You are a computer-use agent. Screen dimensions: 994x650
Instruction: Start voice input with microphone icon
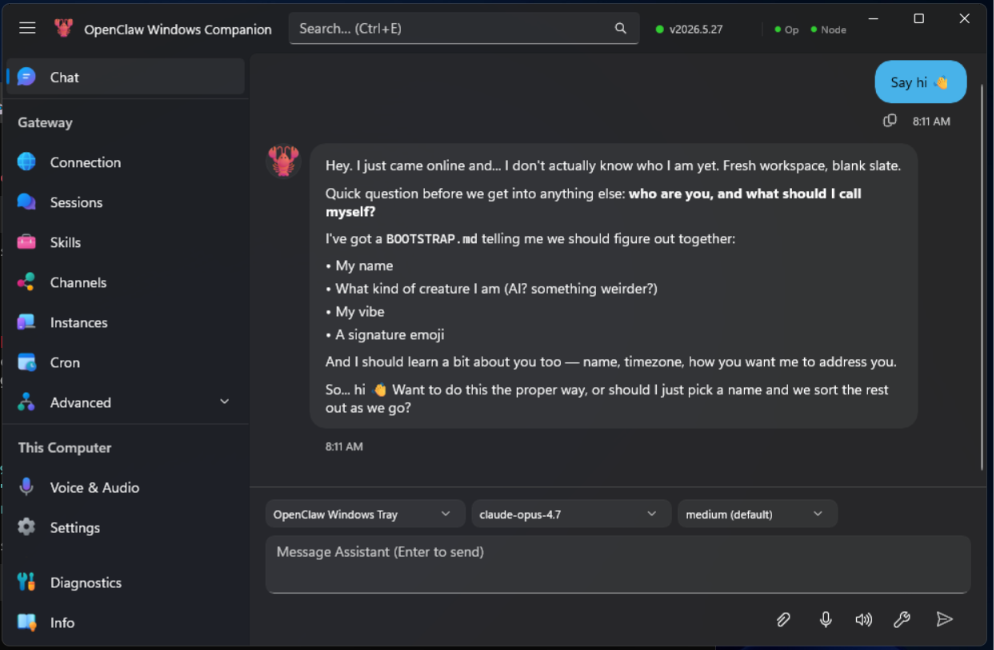click(825, 620)
